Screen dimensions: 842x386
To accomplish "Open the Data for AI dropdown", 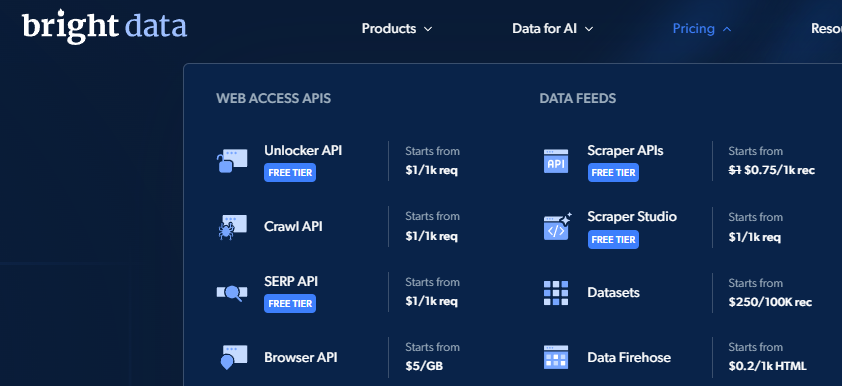I will [x=553, y=28].
